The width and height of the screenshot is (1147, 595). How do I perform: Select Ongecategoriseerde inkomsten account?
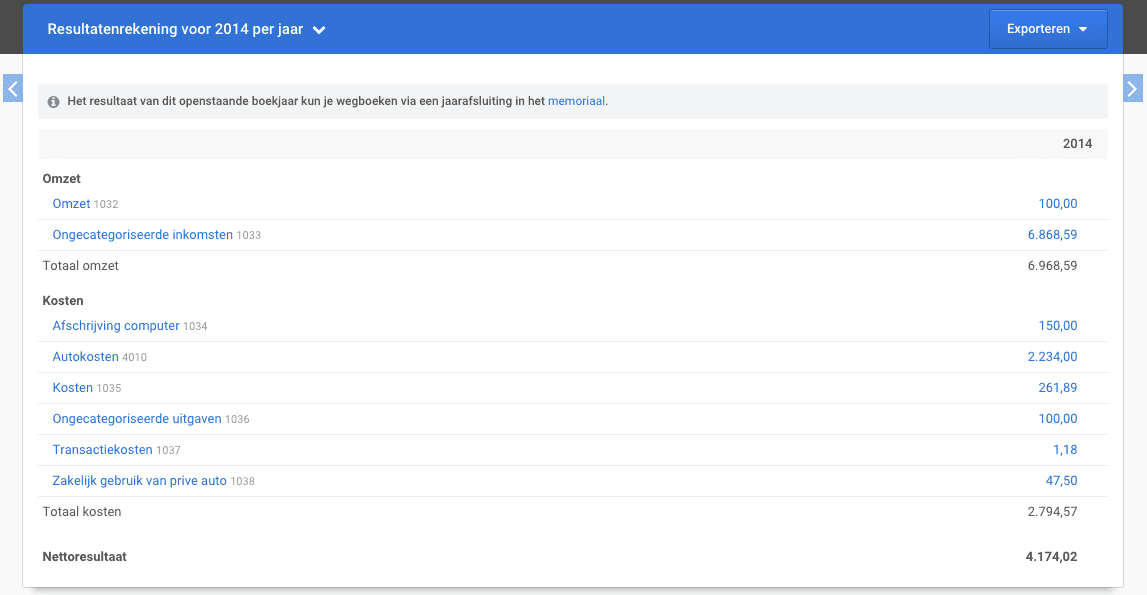(x=142, y=235)
